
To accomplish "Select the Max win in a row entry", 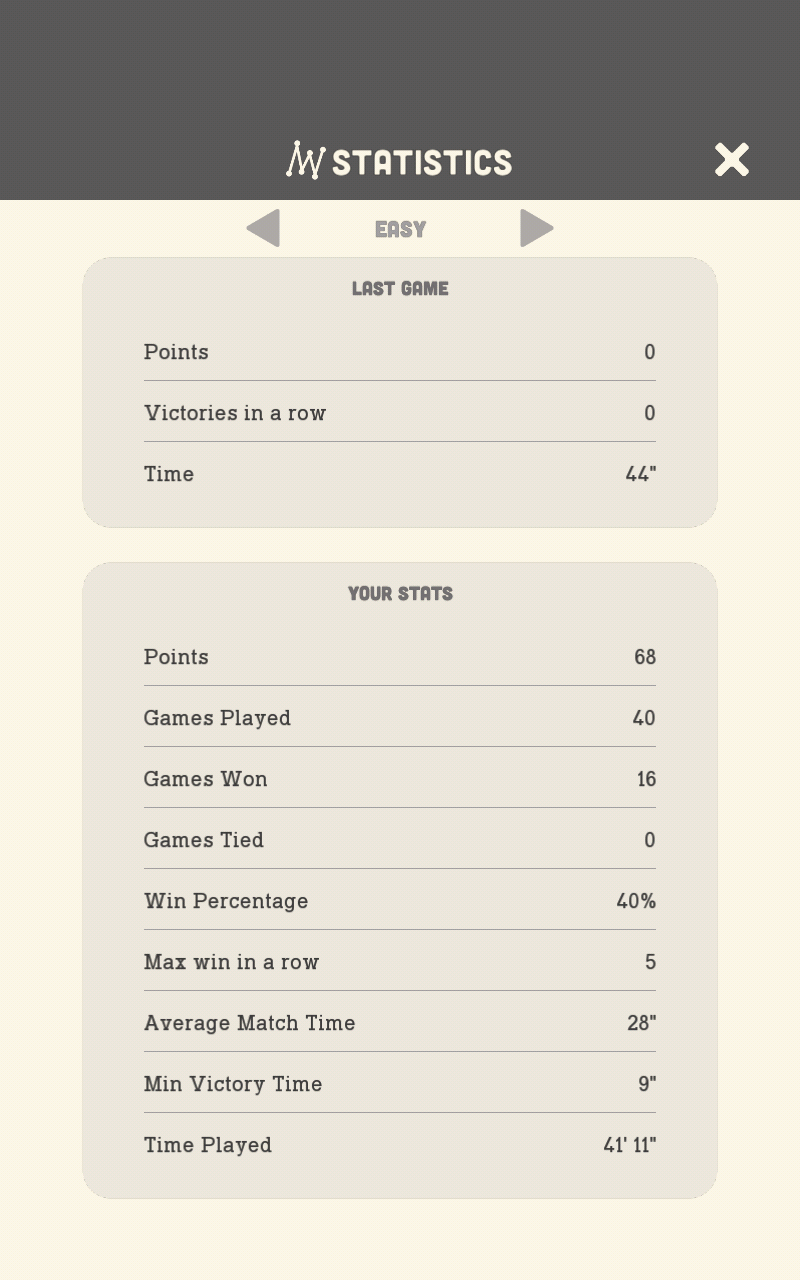I will tap(400, 962).
